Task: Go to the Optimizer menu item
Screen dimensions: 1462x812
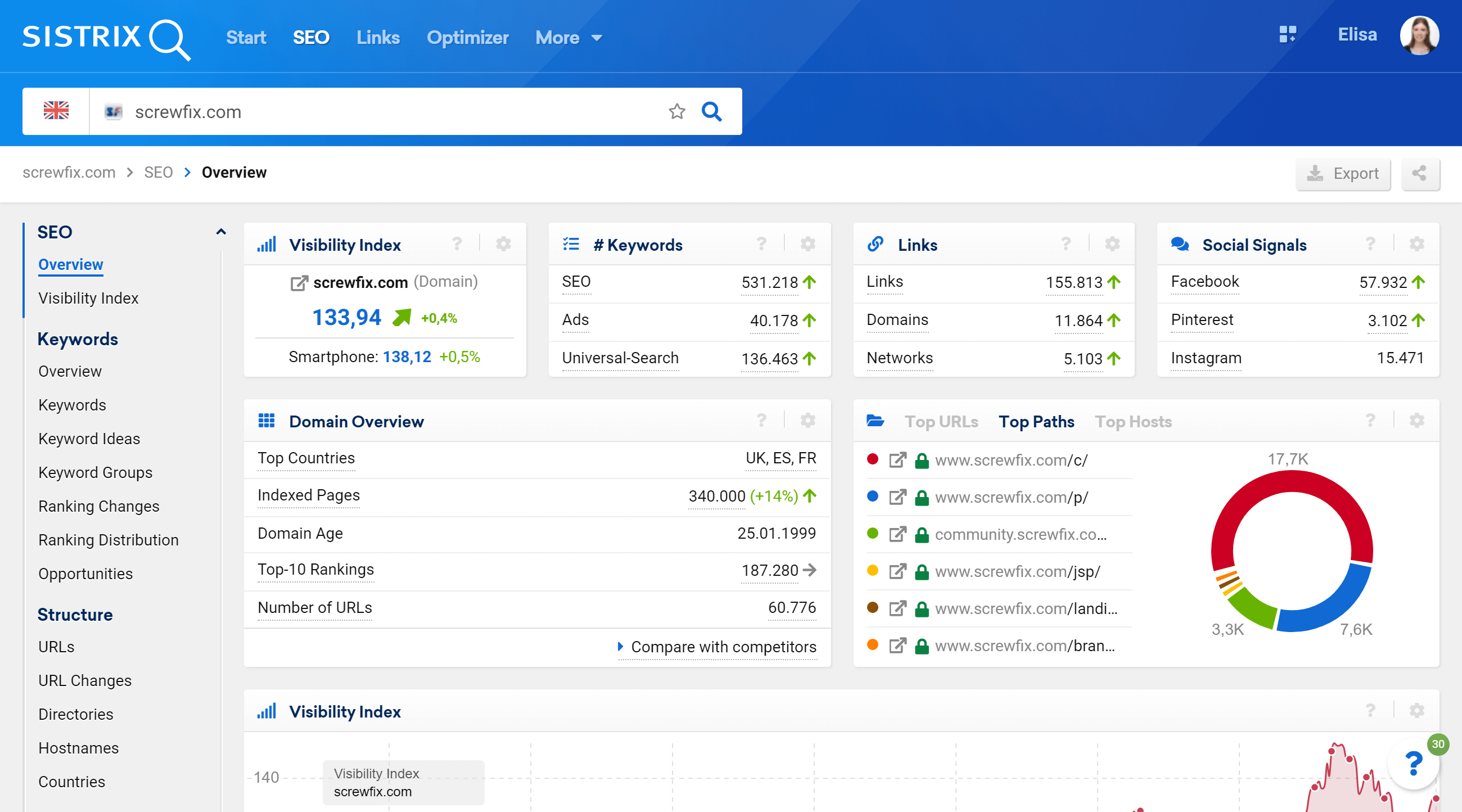Action: (x=467, y=38)
